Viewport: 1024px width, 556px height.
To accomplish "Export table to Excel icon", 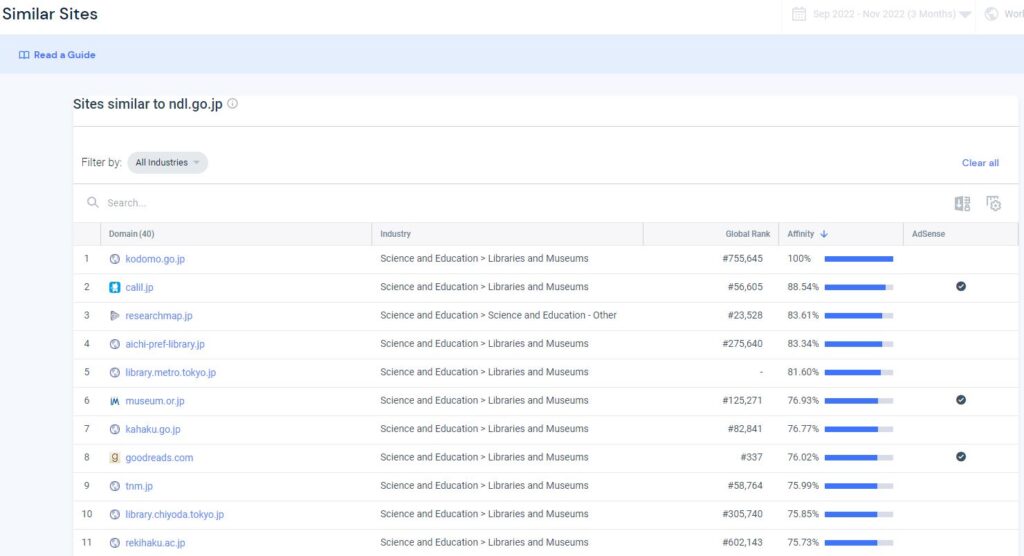I will coord(962,204).
